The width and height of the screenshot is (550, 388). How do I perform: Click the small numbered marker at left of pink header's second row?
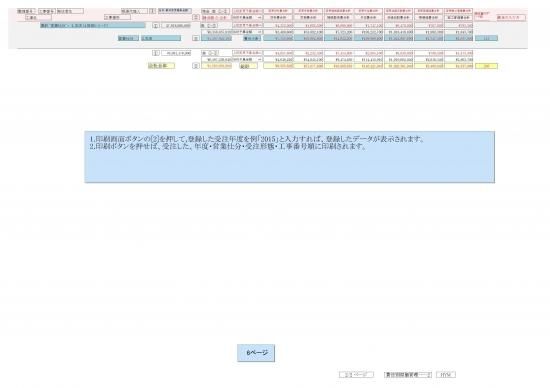point(196,17)
